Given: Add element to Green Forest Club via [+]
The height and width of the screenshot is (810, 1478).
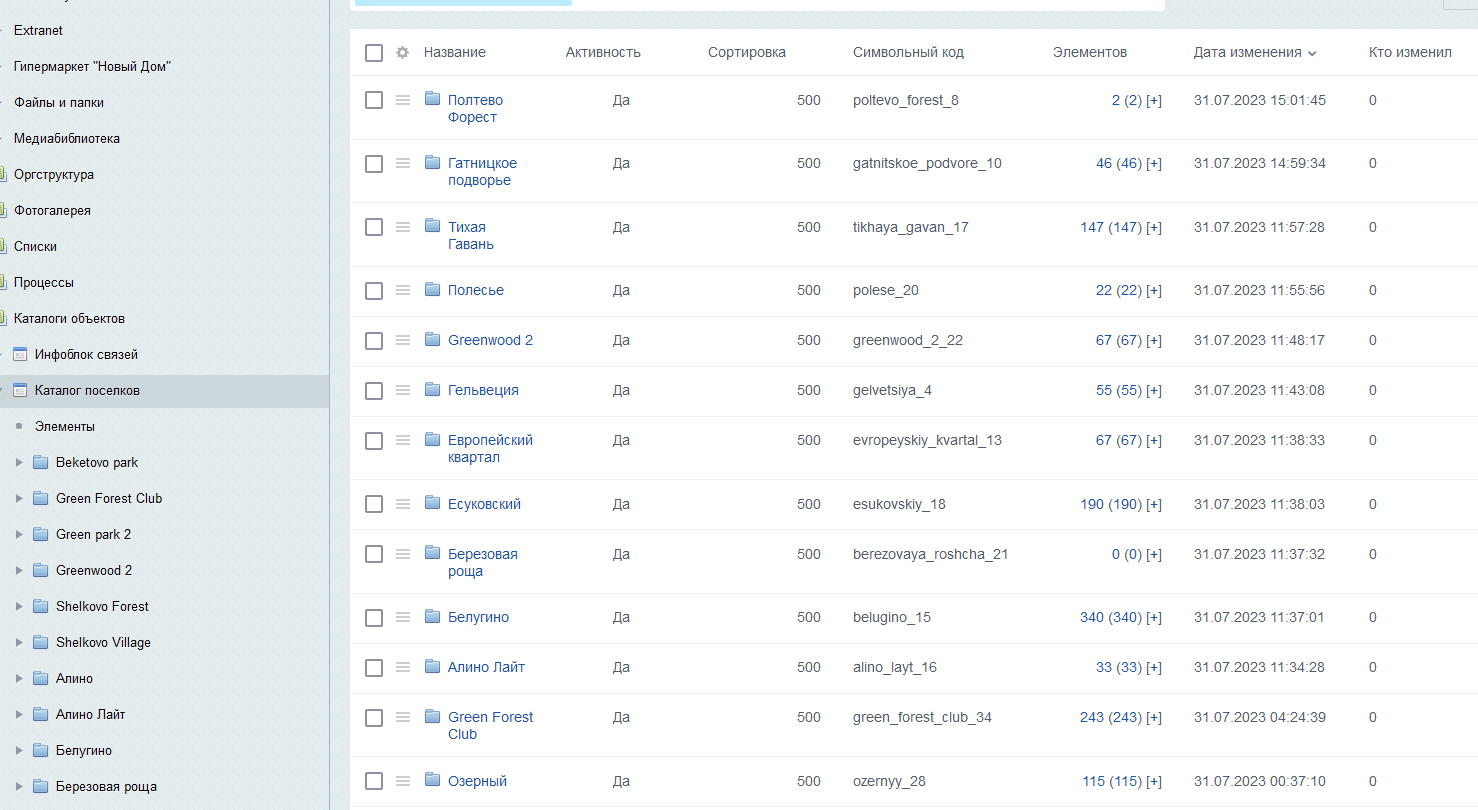Looking at the screenshot, I should (x=1154, y=717).
